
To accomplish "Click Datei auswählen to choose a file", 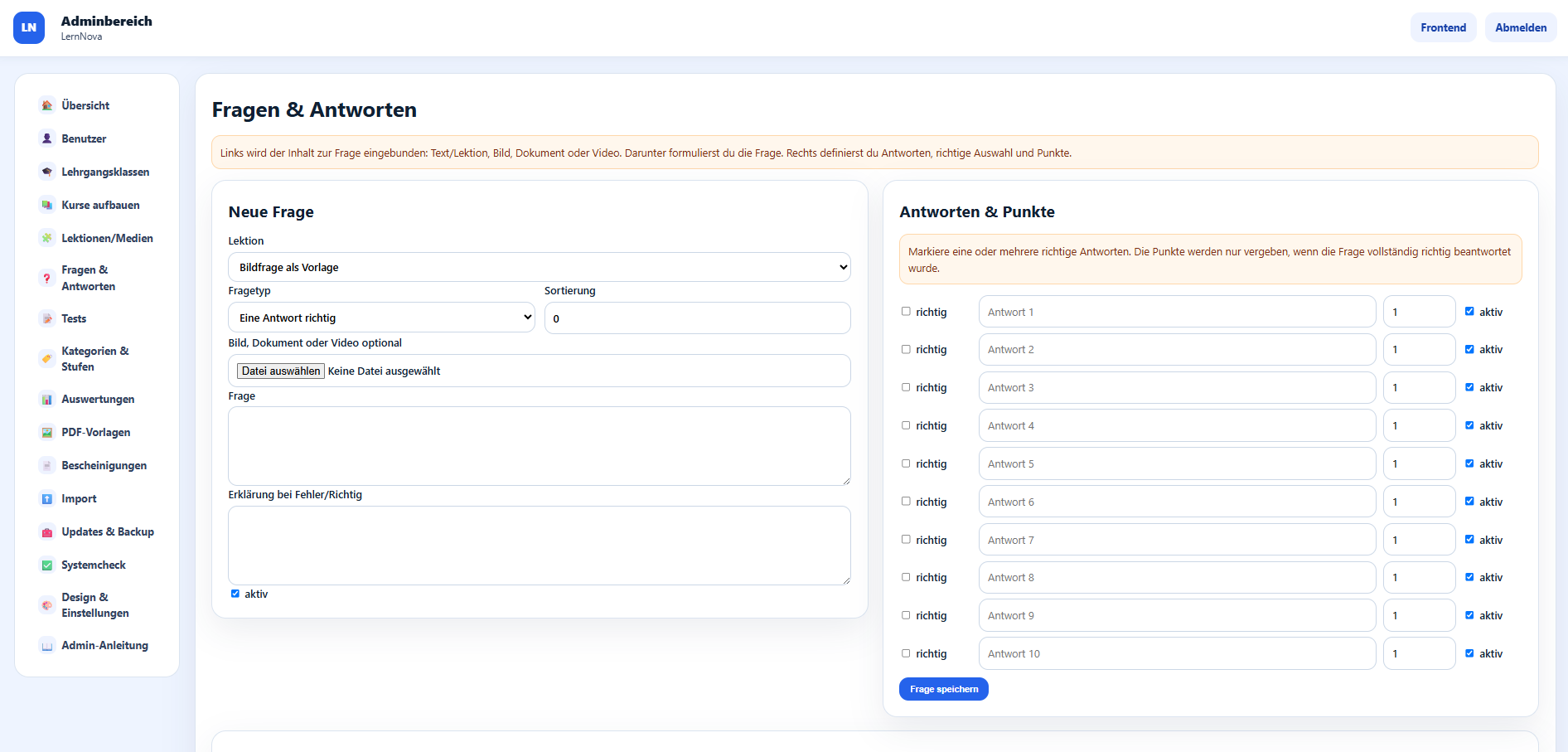I will point(281,371).
